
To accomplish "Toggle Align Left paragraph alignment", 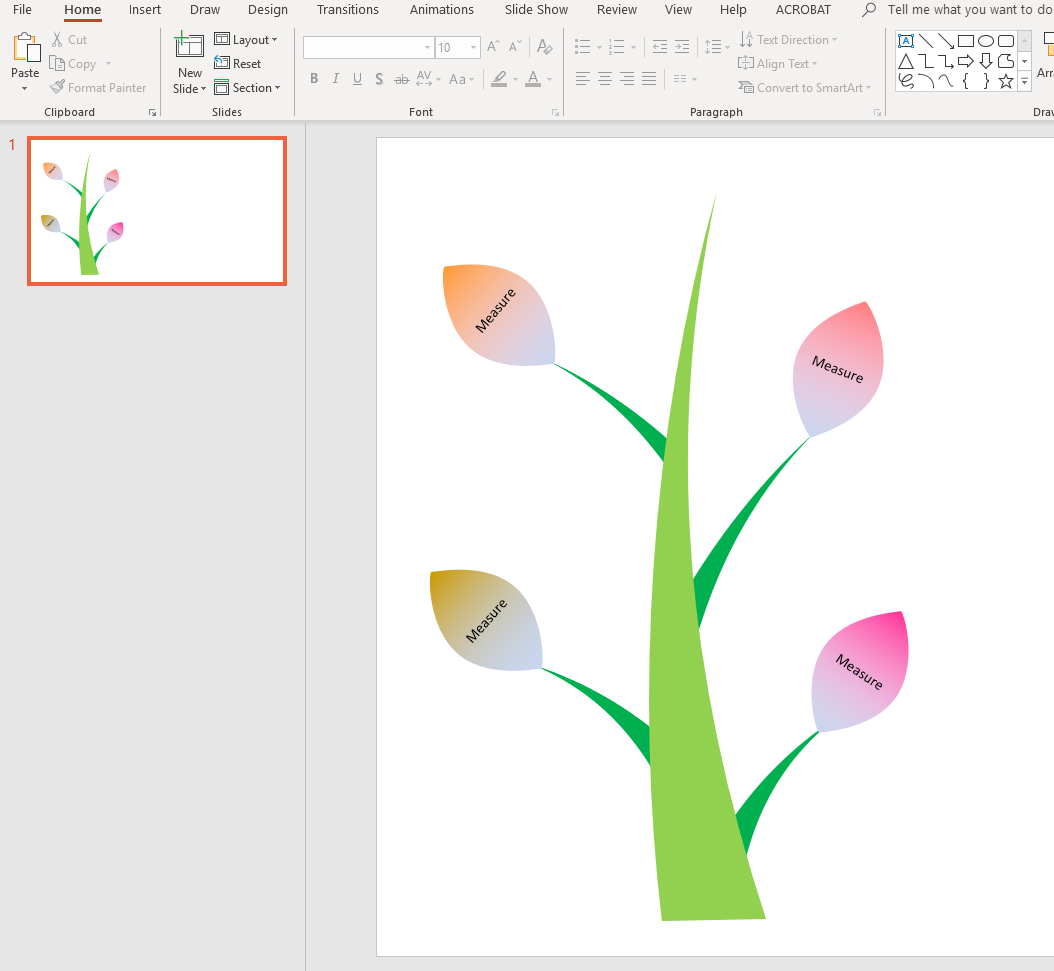I will point(583,79).
